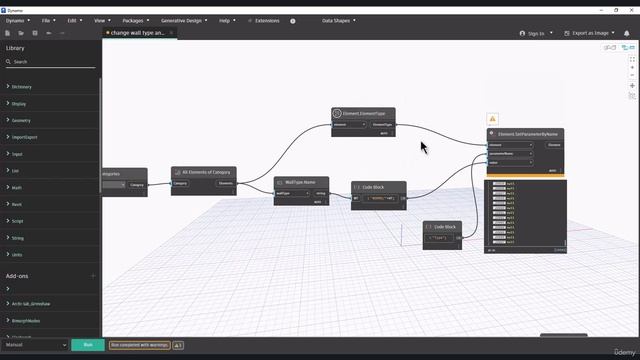This screenshot has width=640, height=360.
Task: Click the zoom out minus icon
Action: coord(632,75)
